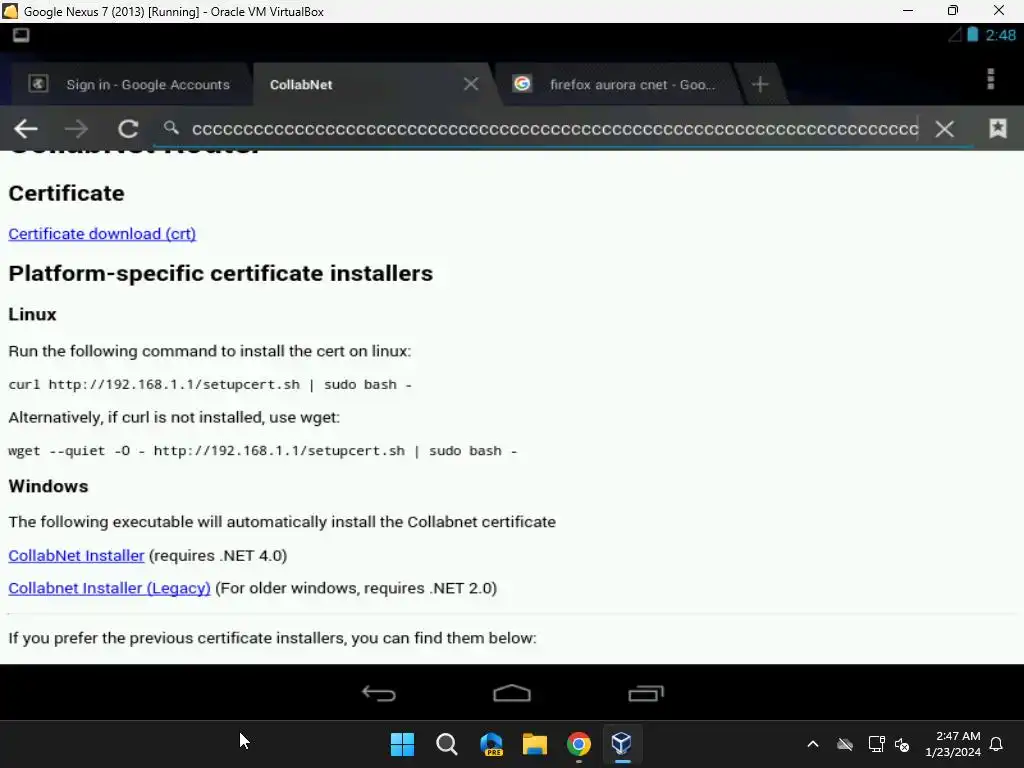Viewport: 1024px width, 768px height.
Task: Click the CollabNet Installer link
Action: click(76, 556)
